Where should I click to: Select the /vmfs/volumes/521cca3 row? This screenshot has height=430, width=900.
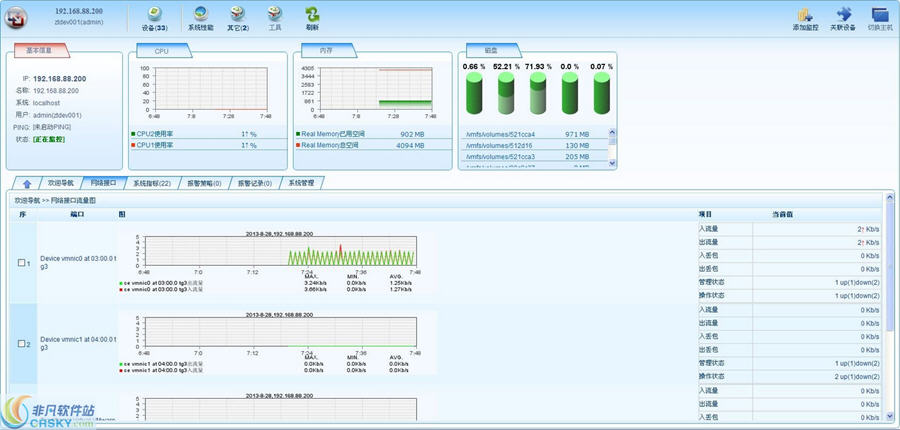coord(534,156)
